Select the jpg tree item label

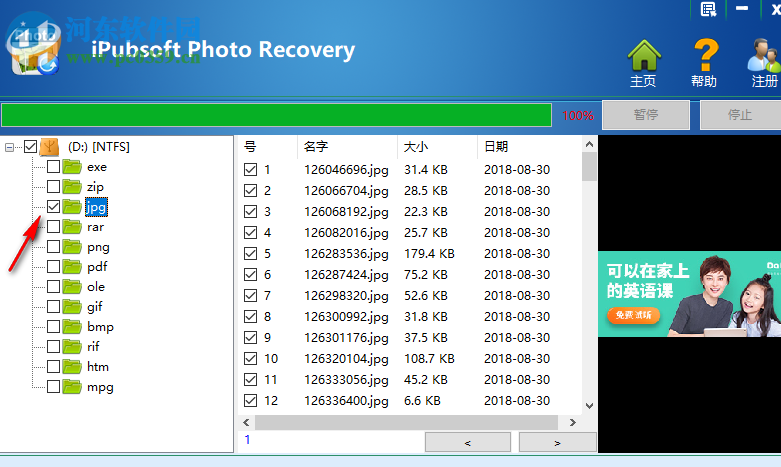point(96,207)
